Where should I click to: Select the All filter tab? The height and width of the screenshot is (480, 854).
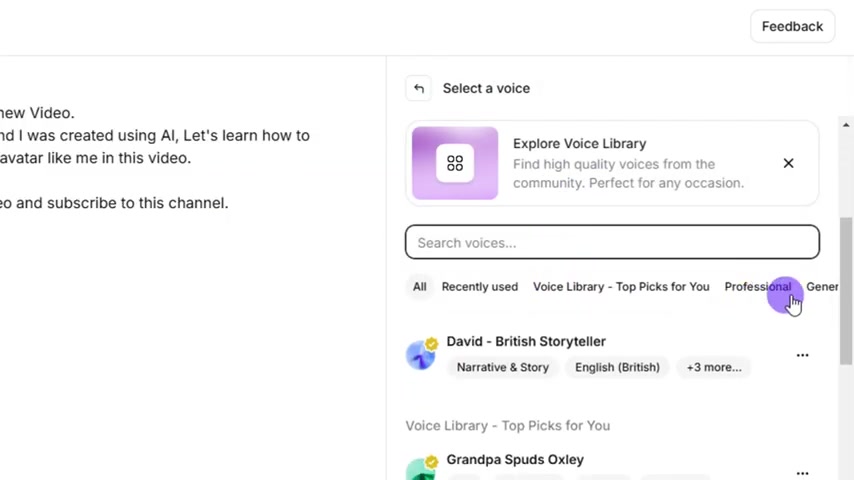pos(419,287)
